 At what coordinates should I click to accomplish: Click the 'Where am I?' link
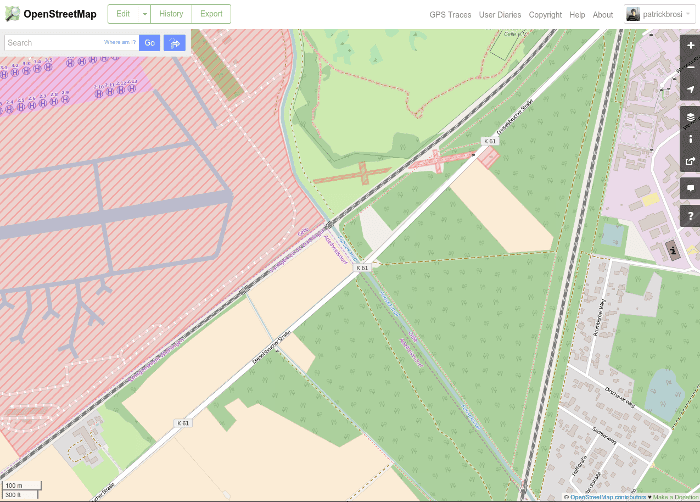click(119, 43)
